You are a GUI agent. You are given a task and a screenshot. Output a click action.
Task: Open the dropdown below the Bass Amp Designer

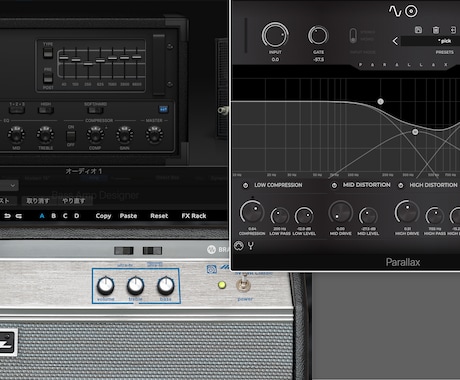tap(9, 186)
